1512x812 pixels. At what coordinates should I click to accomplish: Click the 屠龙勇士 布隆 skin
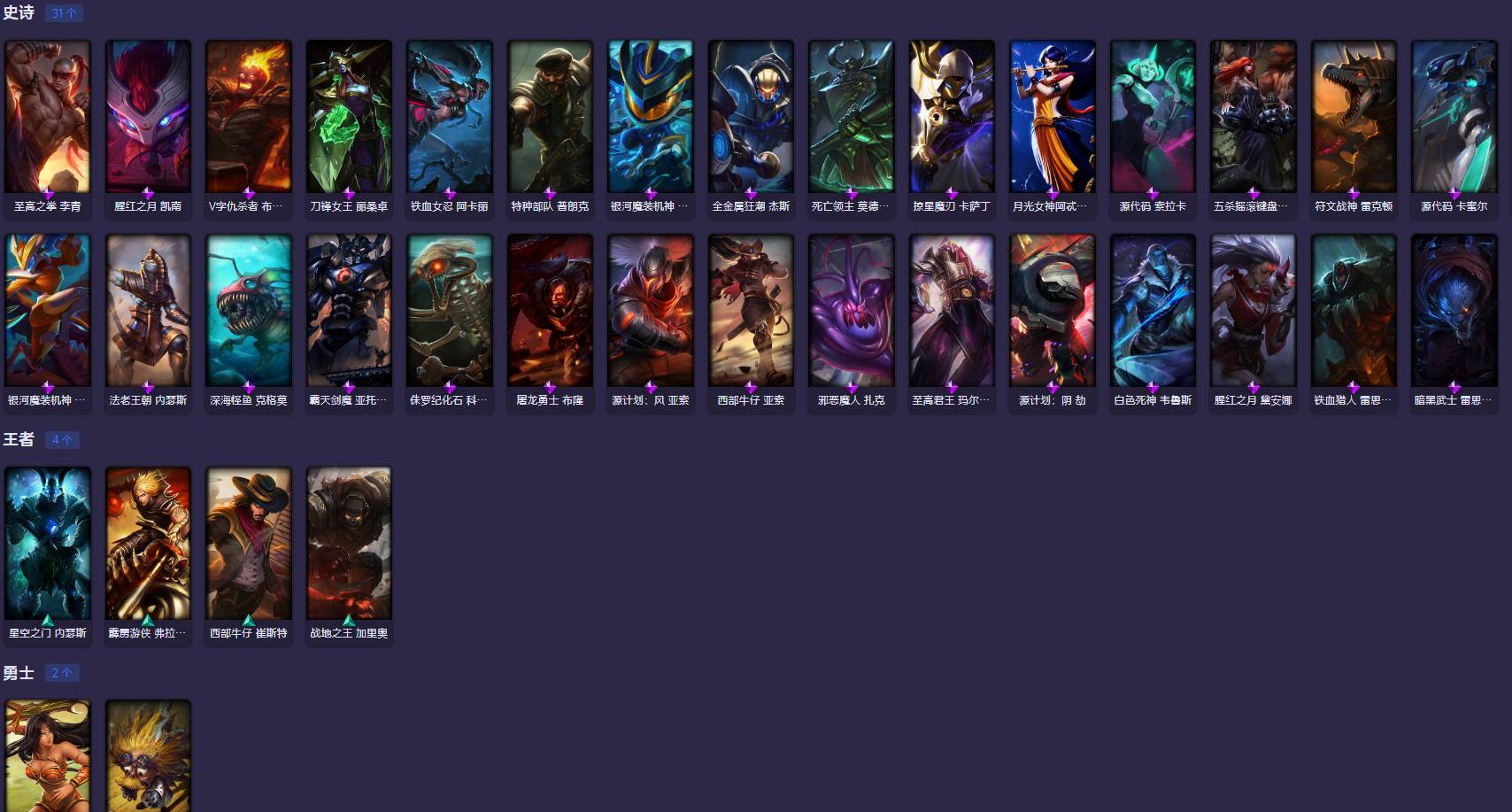550,323
